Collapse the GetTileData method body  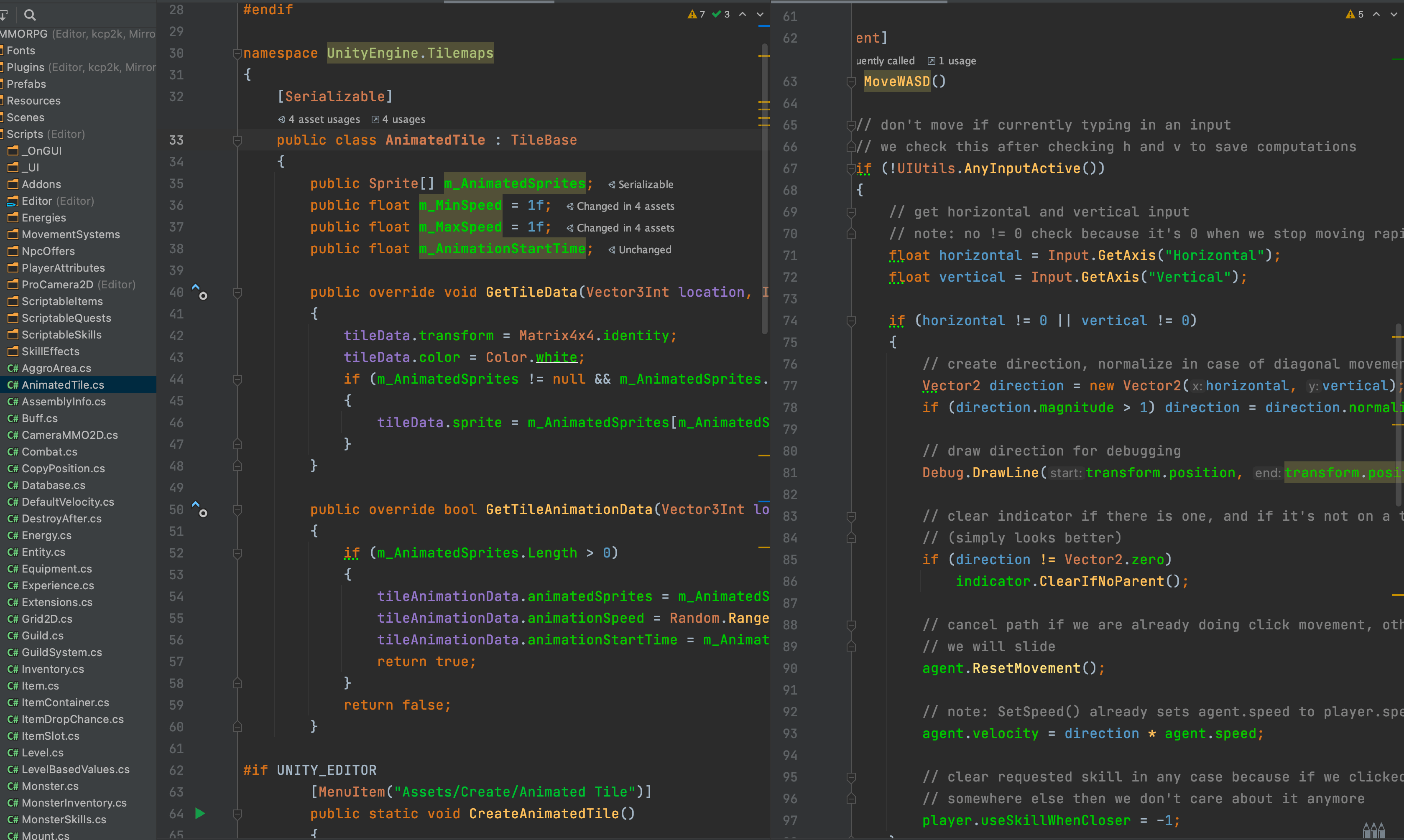(x=238, y=292)
